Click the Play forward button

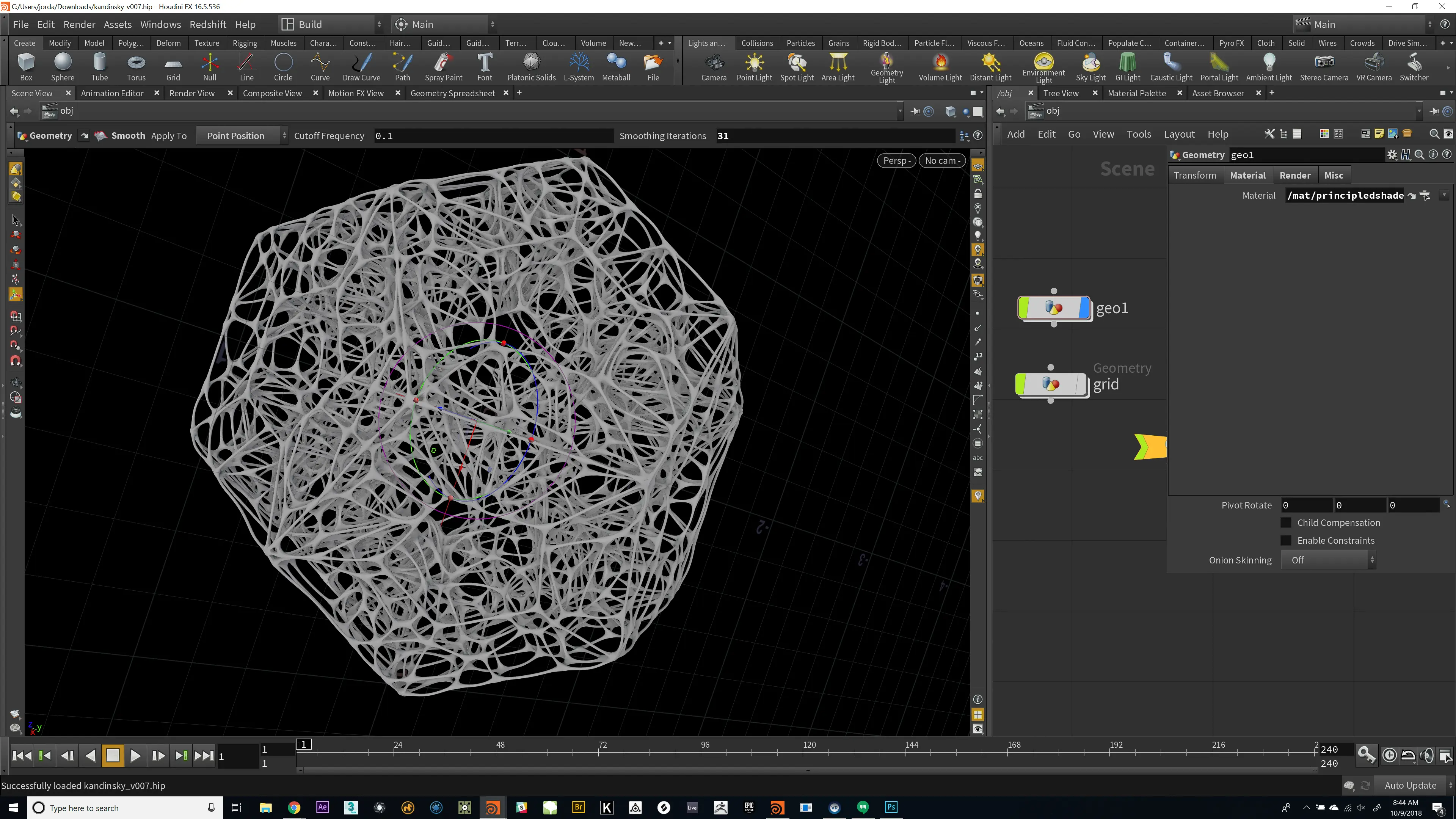135,756
